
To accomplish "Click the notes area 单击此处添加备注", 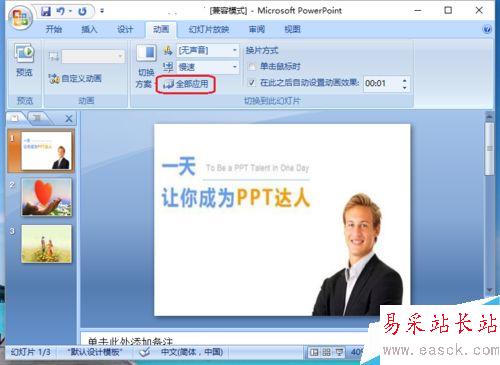I will pyautogui.click(x=130, y=341).
